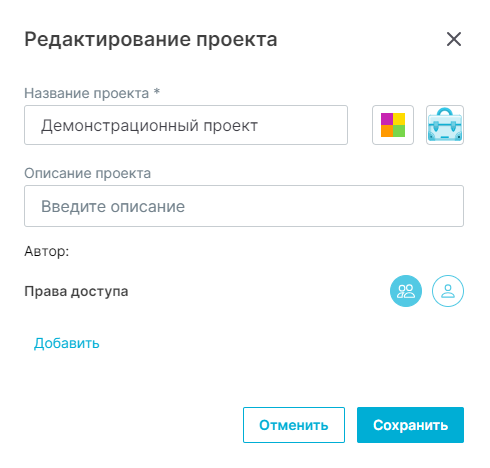
Task: Click the Описание проекта label
Action: pyautogui.click(x=88, y=173)
